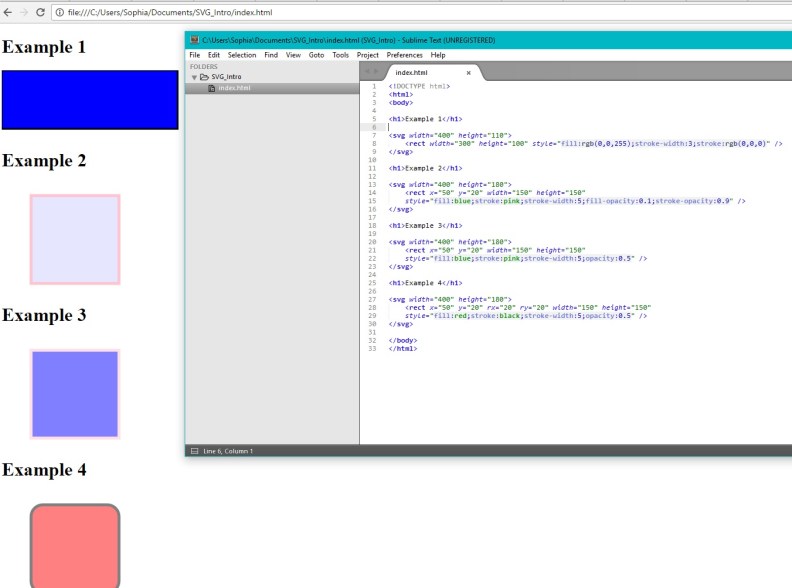The image size is (792, 588).
Task: Open the Project menu
Action: click(367, 55)
